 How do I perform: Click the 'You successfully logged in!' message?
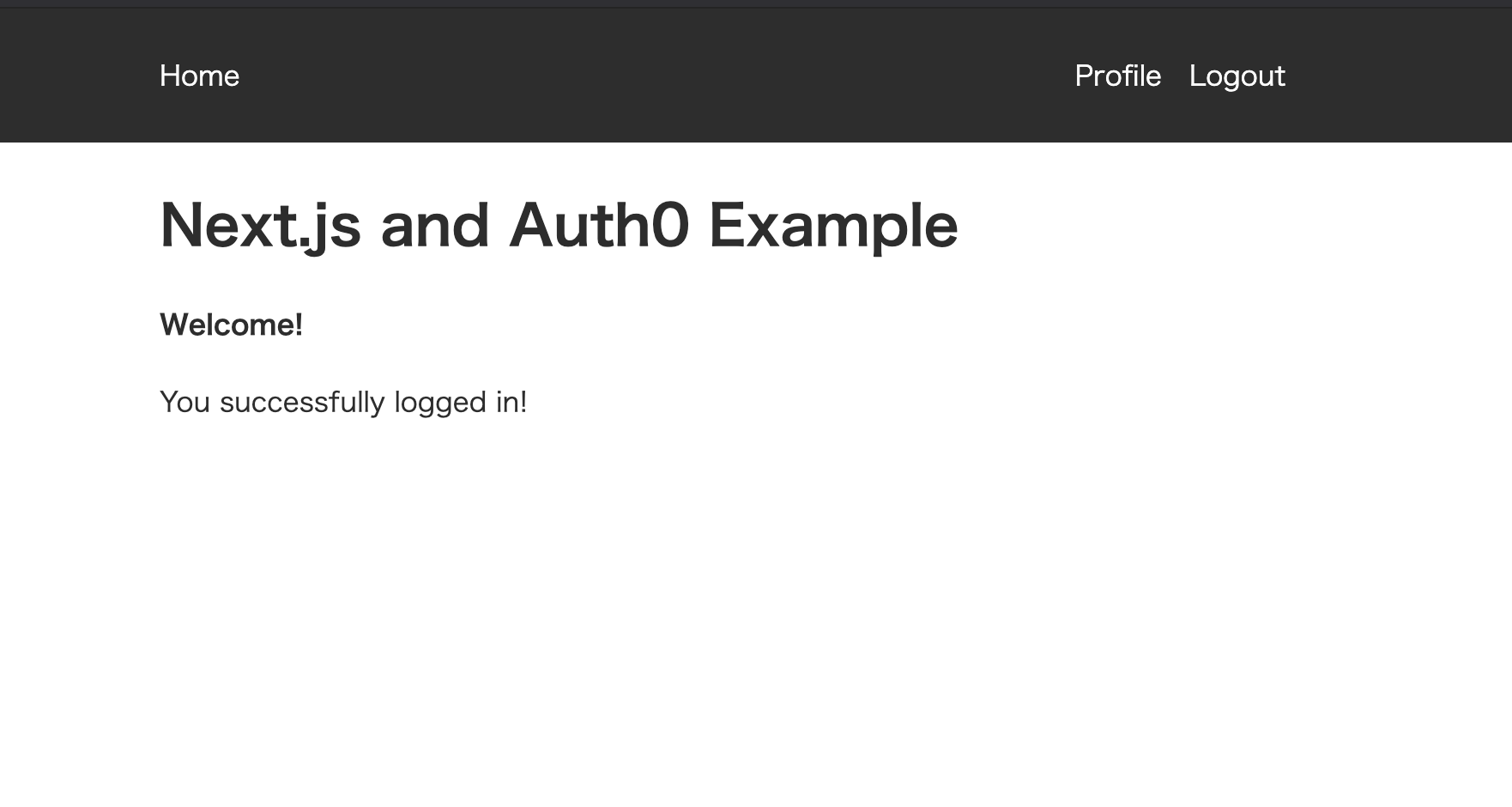(343, 402)
